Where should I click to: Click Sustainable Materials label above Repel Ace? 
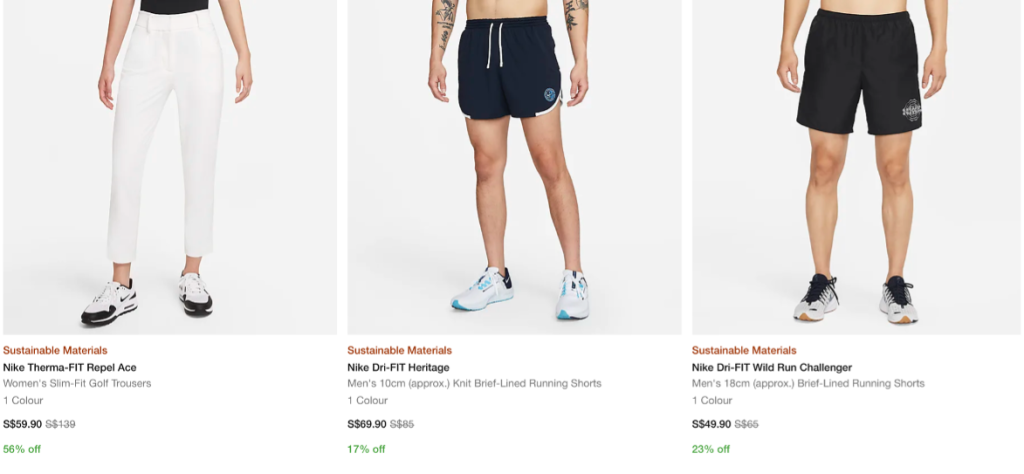[x=55, y=351]
